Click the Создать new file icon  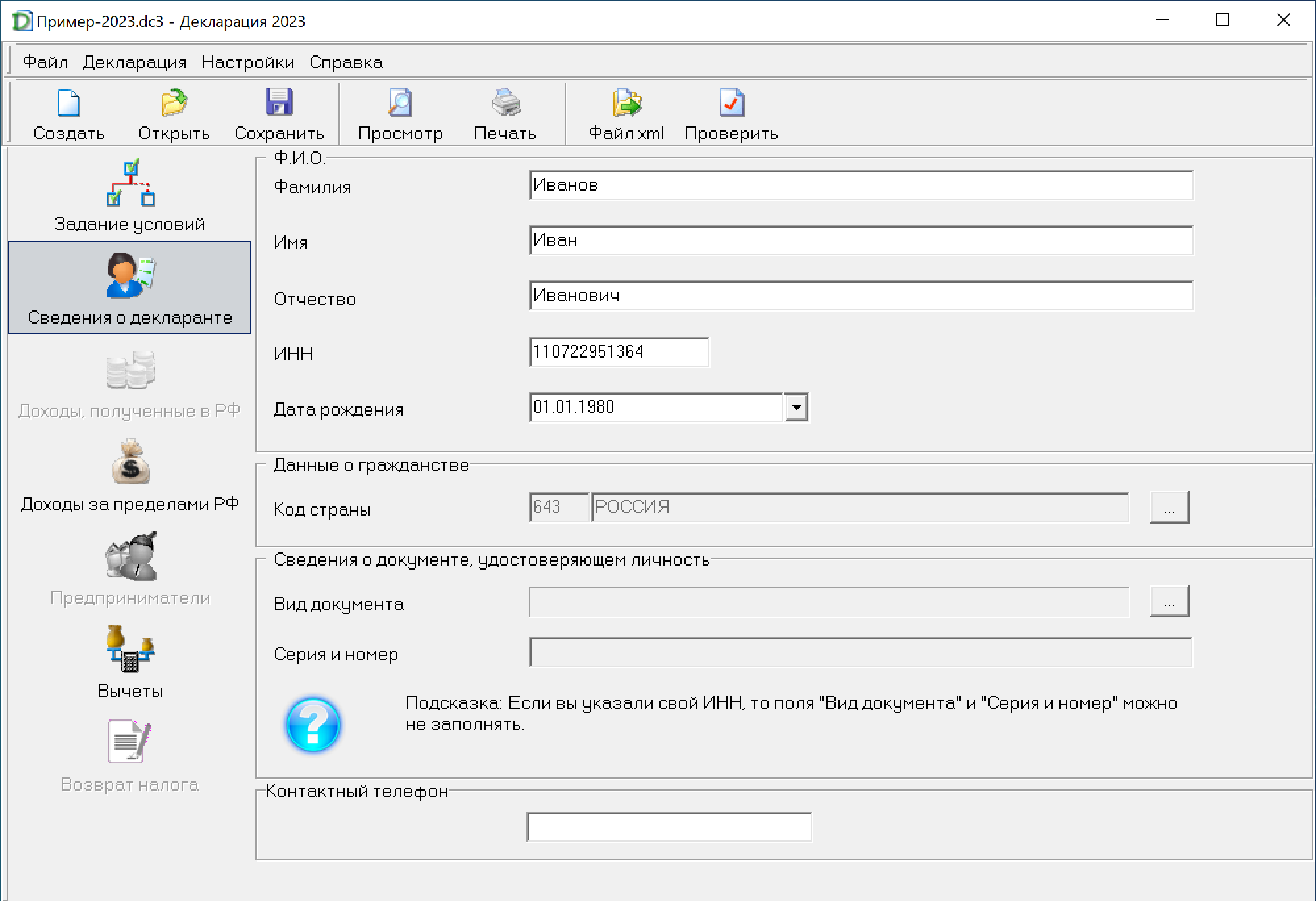pos(68,104)
